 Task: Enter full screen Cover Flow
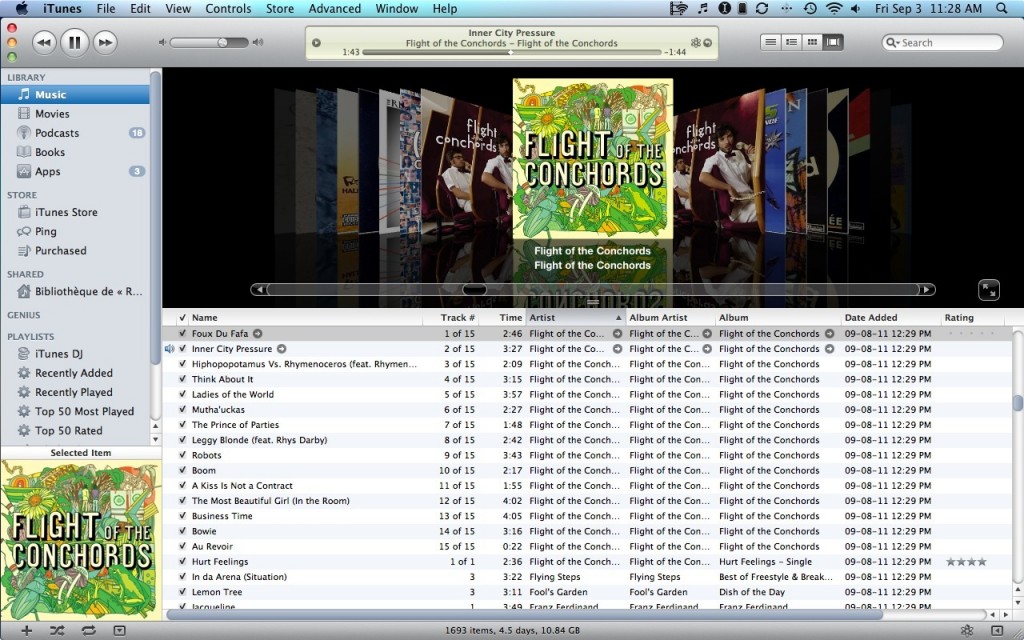tap(989, 289)
